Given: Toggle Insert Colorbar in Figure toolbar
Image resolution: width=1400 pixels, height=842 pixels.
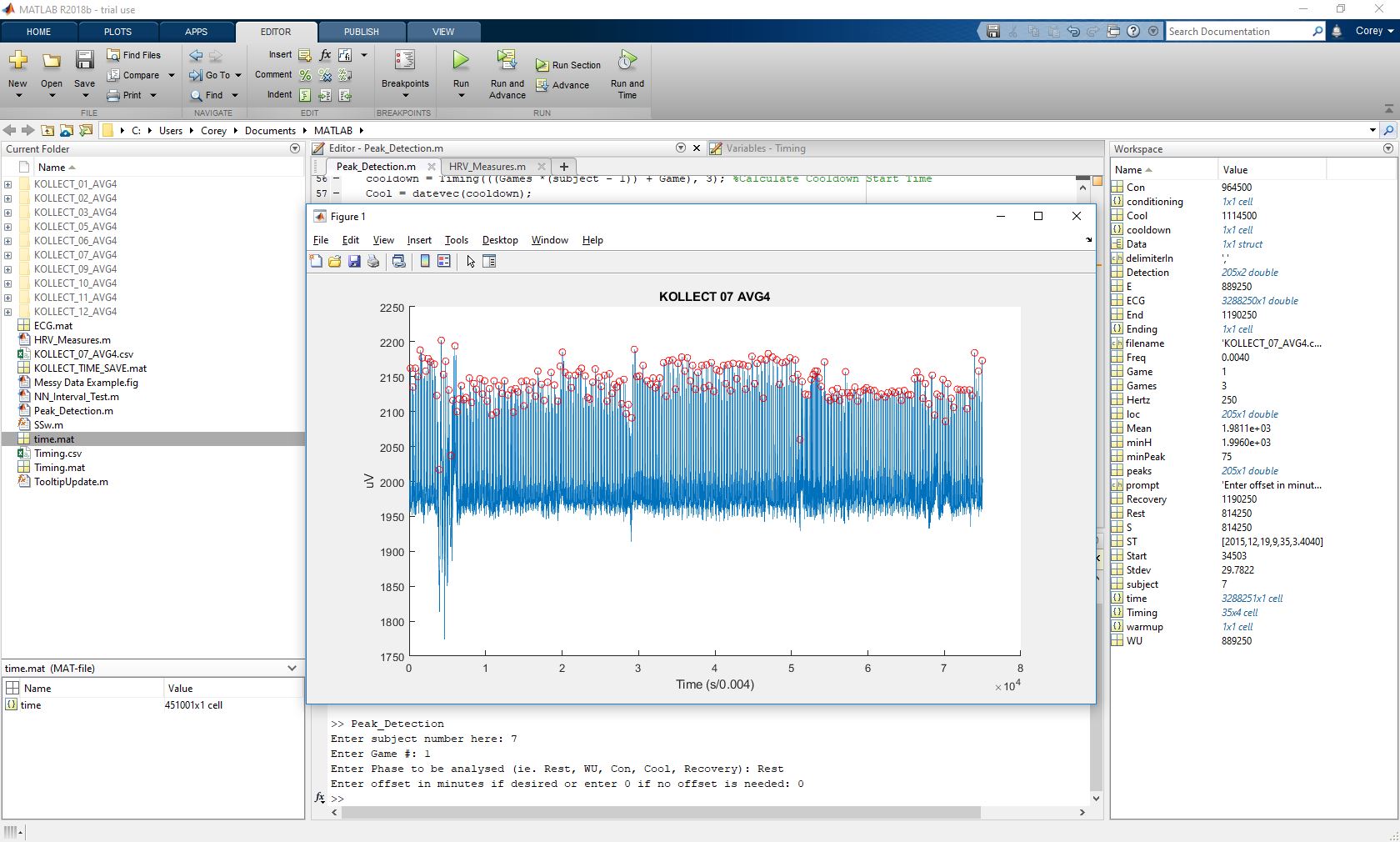Looking at the screenshot, I should (425, 262).
